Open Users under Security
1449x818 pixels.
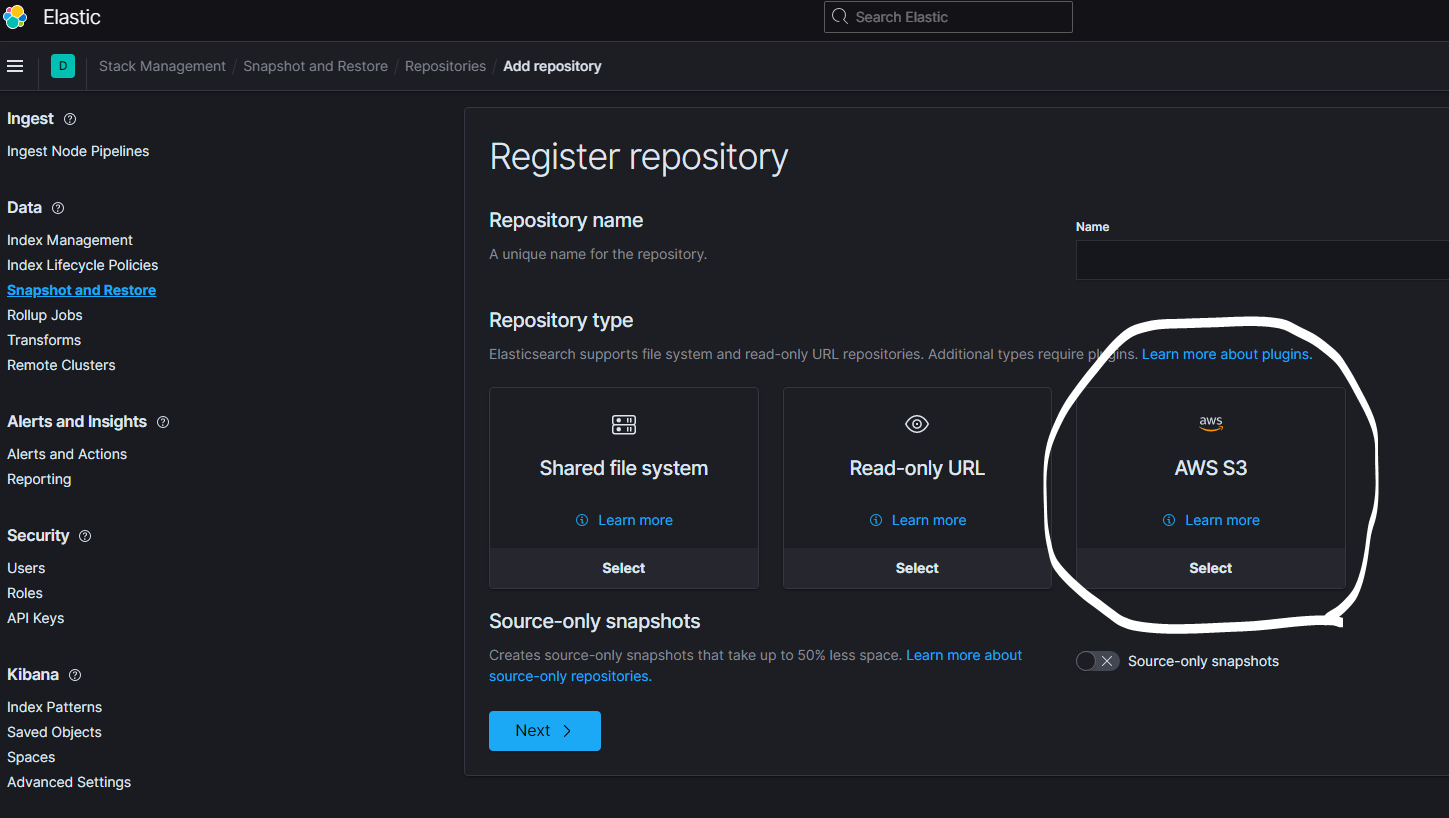(x=26, y=568)
